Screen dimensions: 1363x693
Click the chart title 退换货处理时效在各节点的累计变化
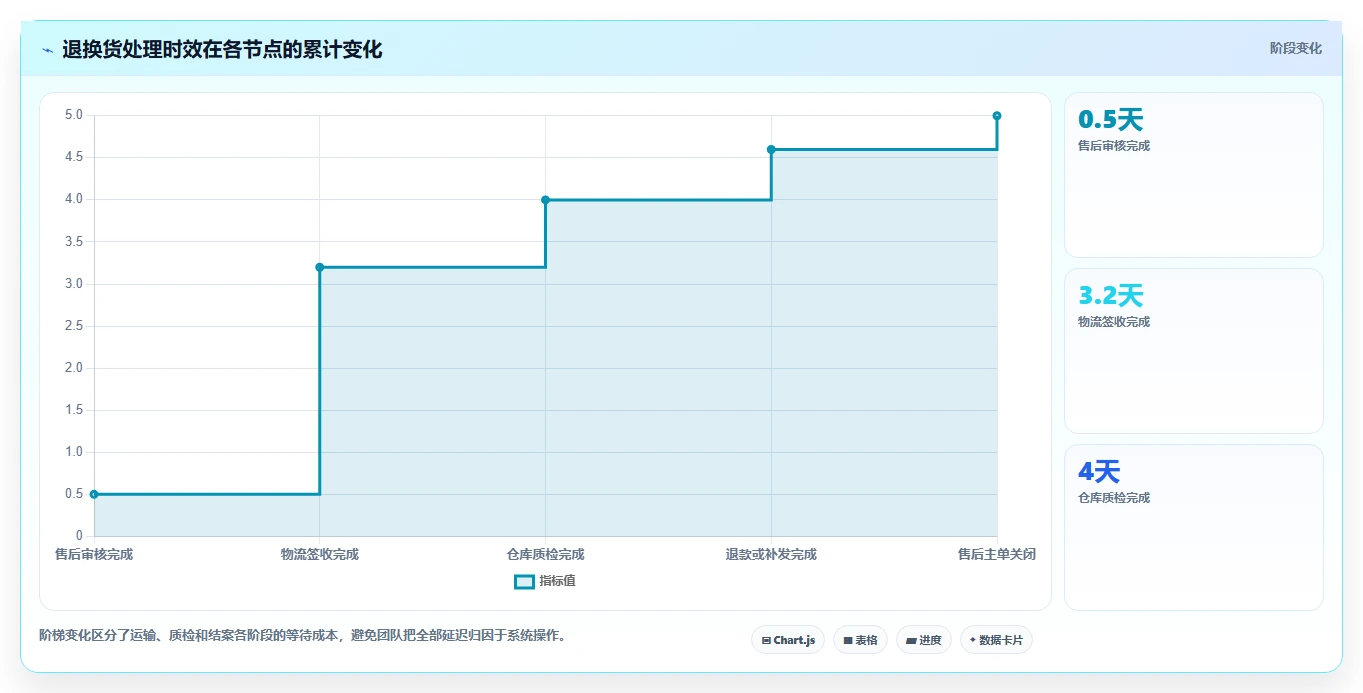pos(222,50)
